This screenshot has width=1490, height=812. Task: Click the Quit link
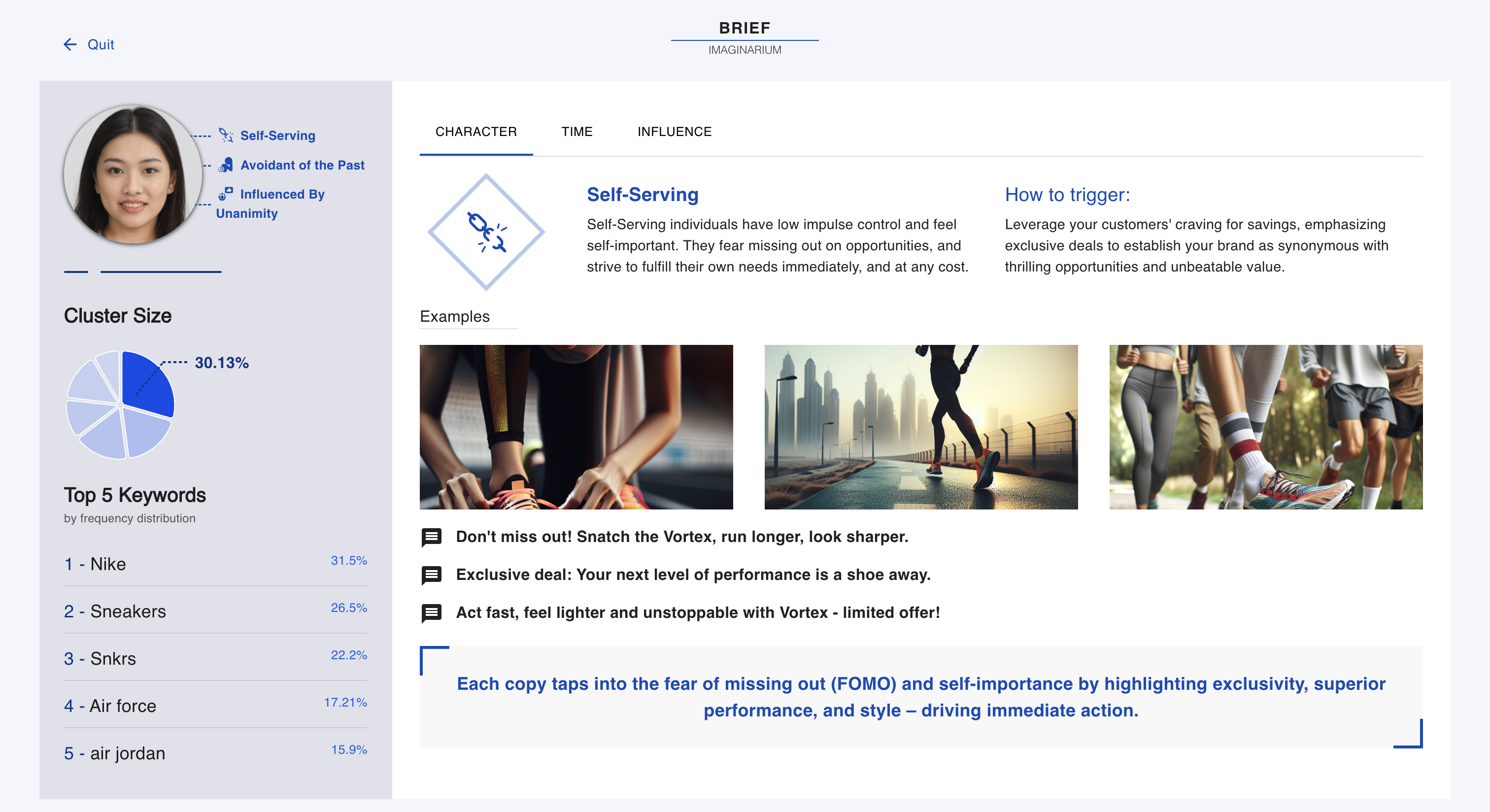(x=101, y=44)
